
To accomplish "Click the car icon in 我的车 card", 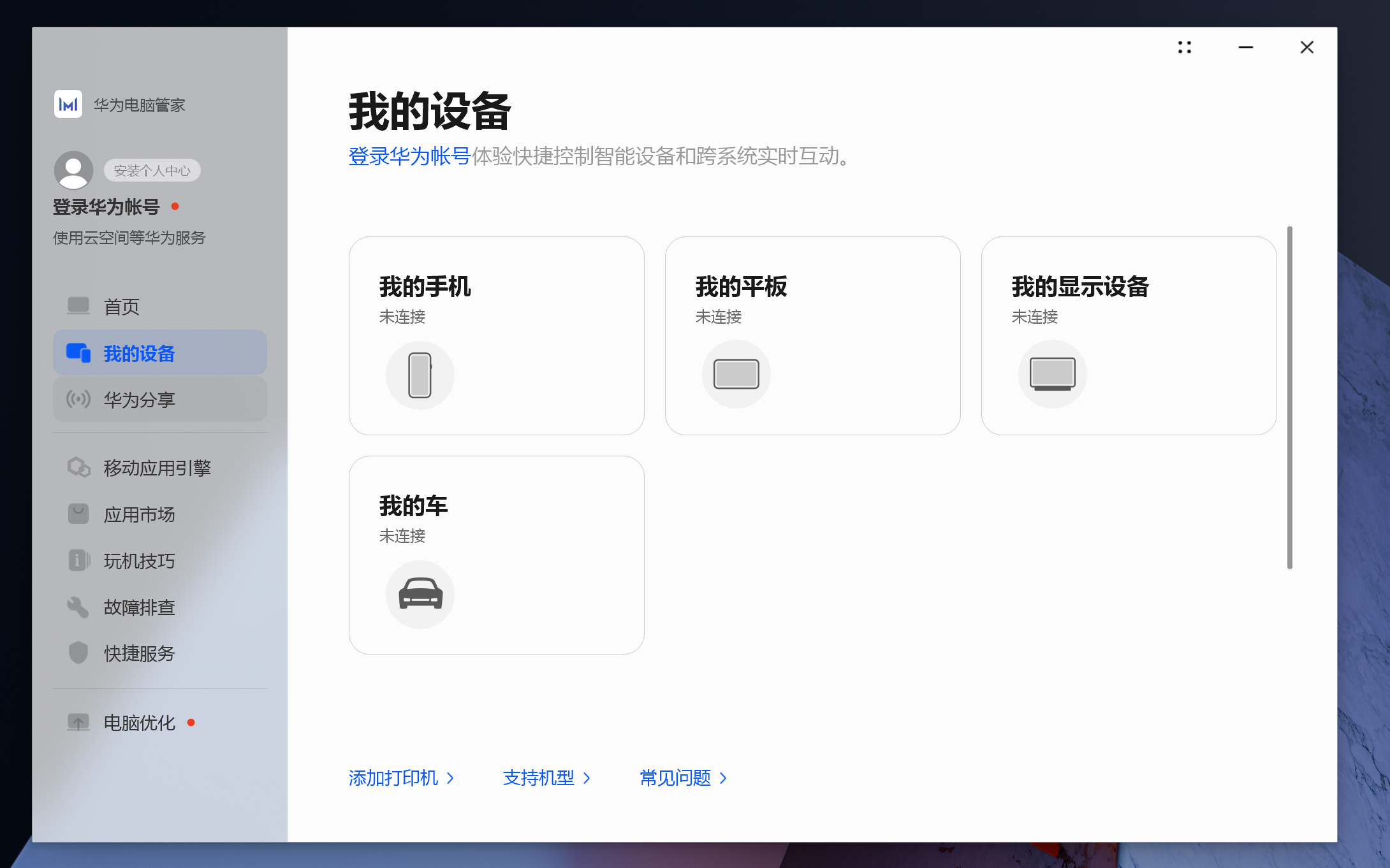I will pos(420,595).
